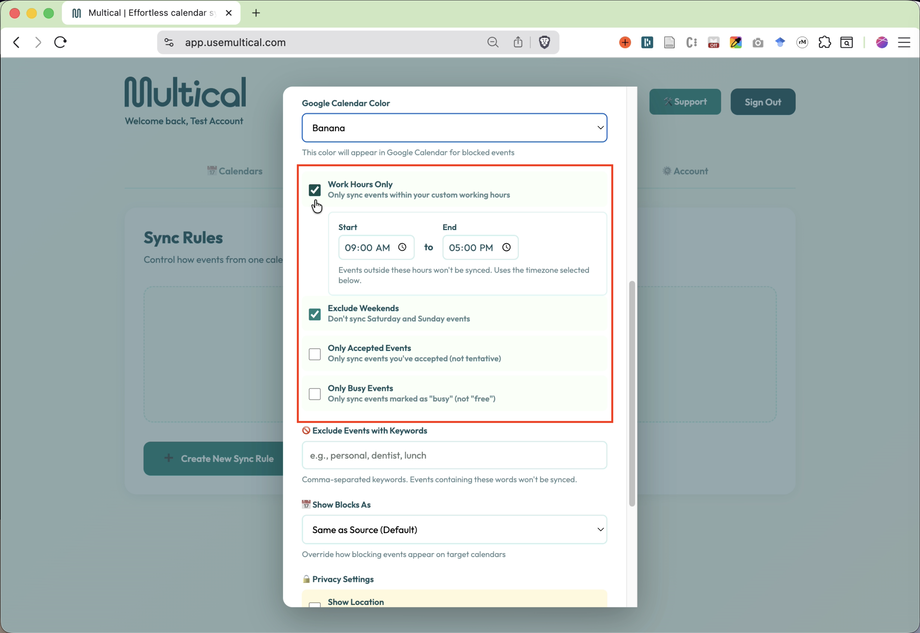This screenshot has width=920, height=633.
Task: Disable the Work Hours Only checkbox
Action: (x=315, y=189)
